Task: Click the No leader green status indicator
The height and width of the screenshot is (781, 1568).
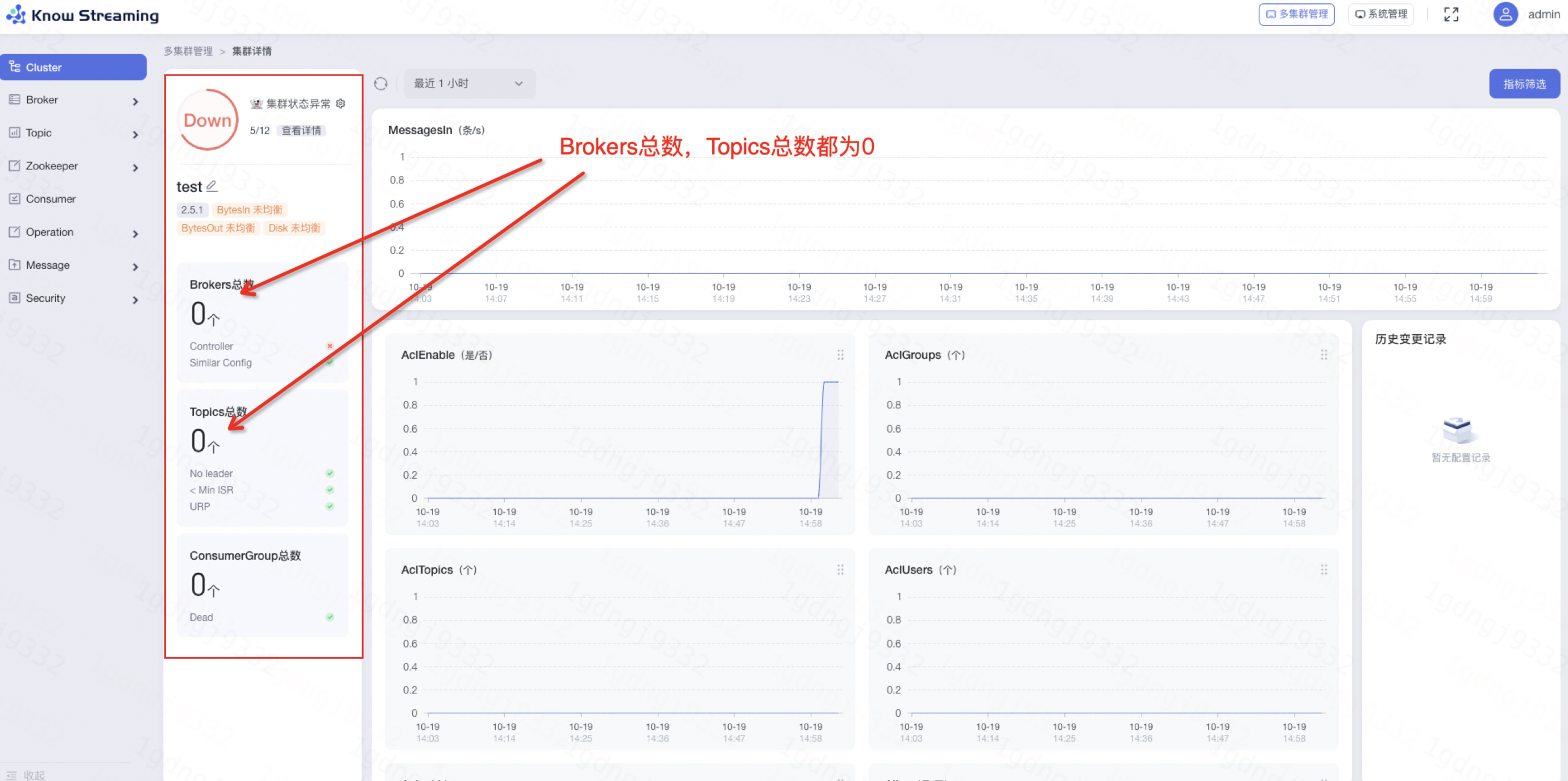Action: pos(330,473)
